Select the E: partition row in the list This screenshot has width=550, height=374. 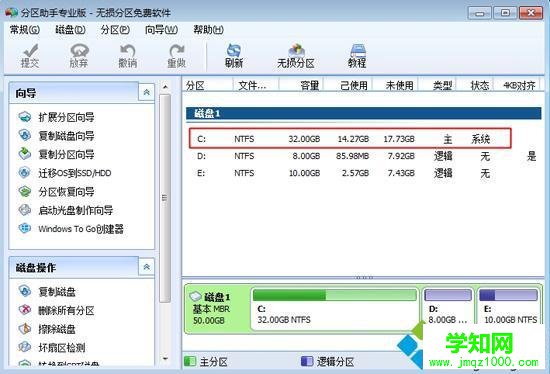[x=364, y=173]
